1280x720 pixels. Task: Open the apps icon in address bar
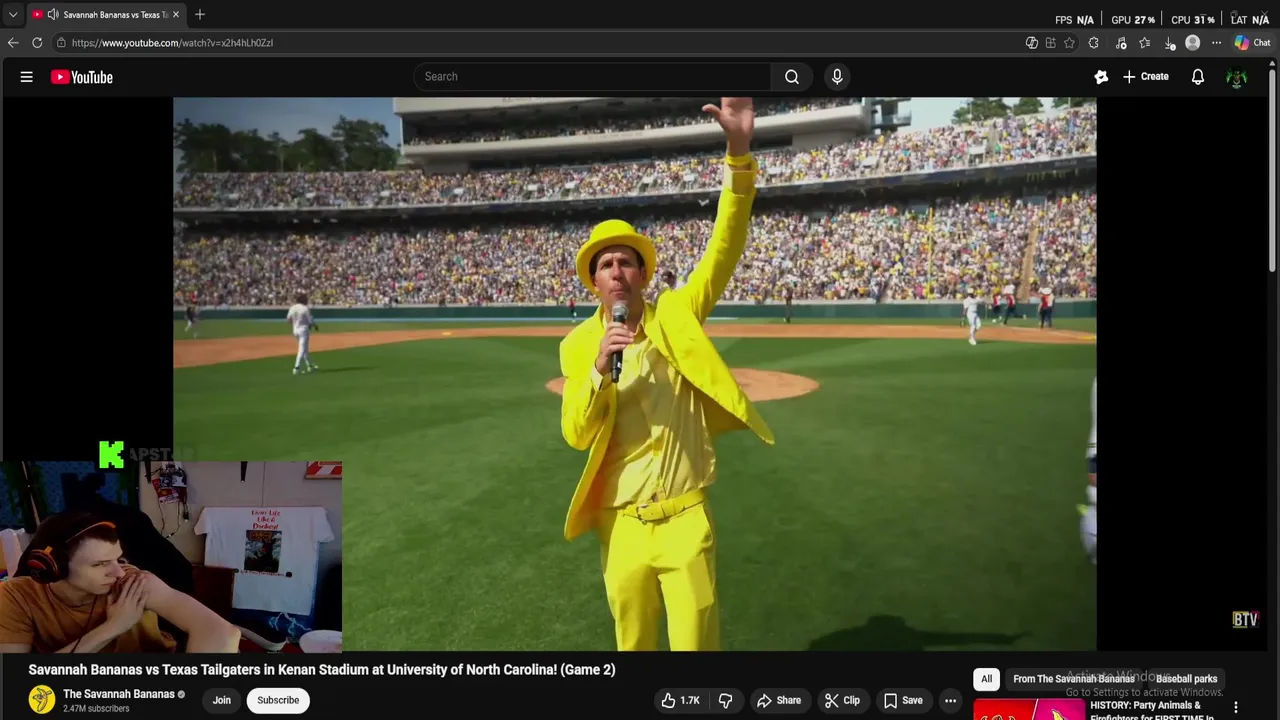(1050, 43)
